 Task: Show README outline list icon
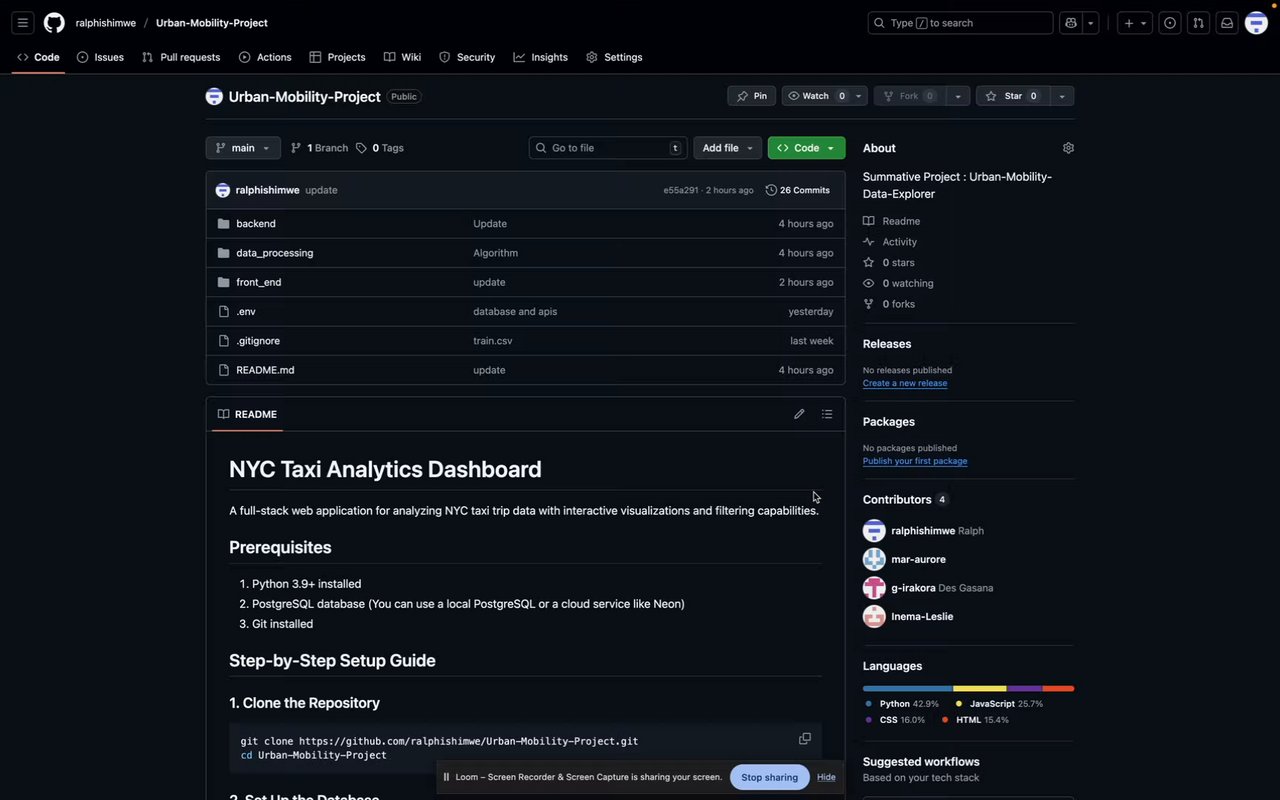point(827,414)
